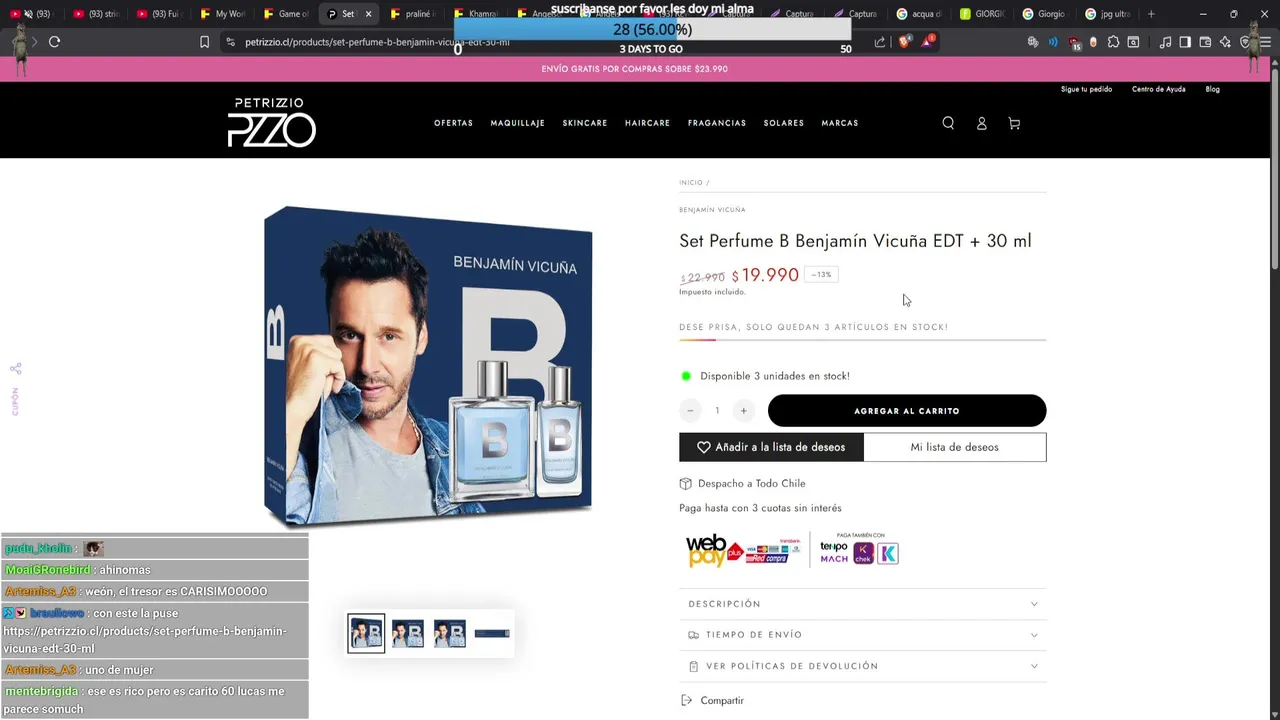Expand the Tiempo de envío section
1280x720 pixels.
click(863, 635)
